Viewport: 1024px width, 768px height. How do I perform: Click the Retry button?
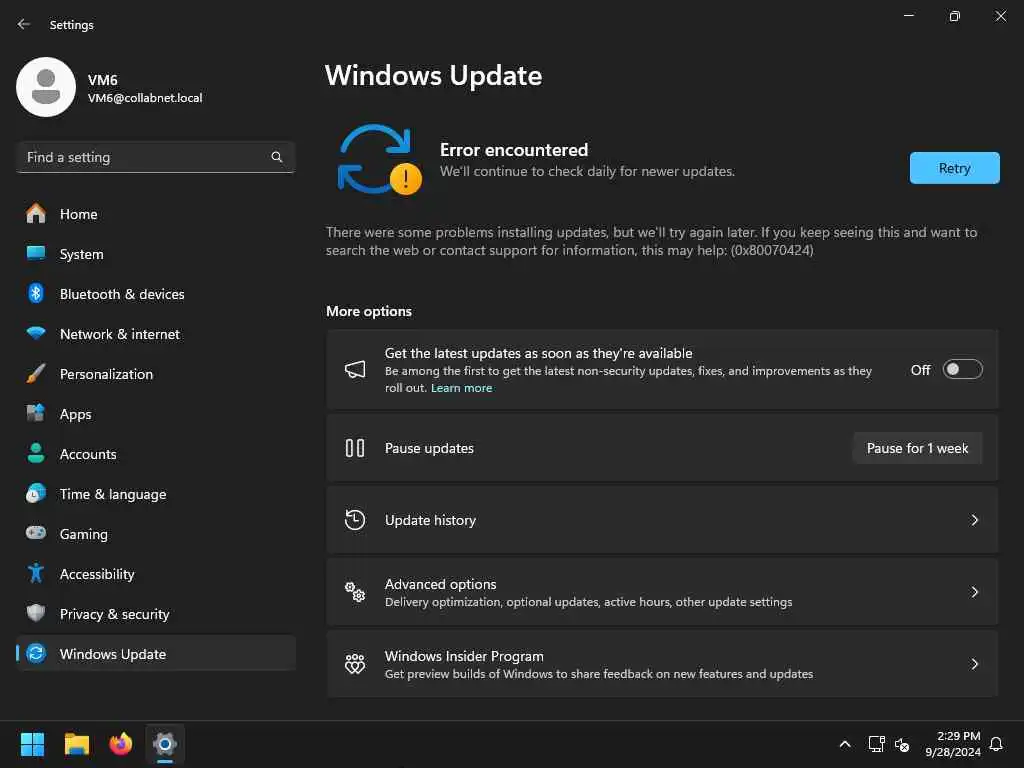coord(954,168)
